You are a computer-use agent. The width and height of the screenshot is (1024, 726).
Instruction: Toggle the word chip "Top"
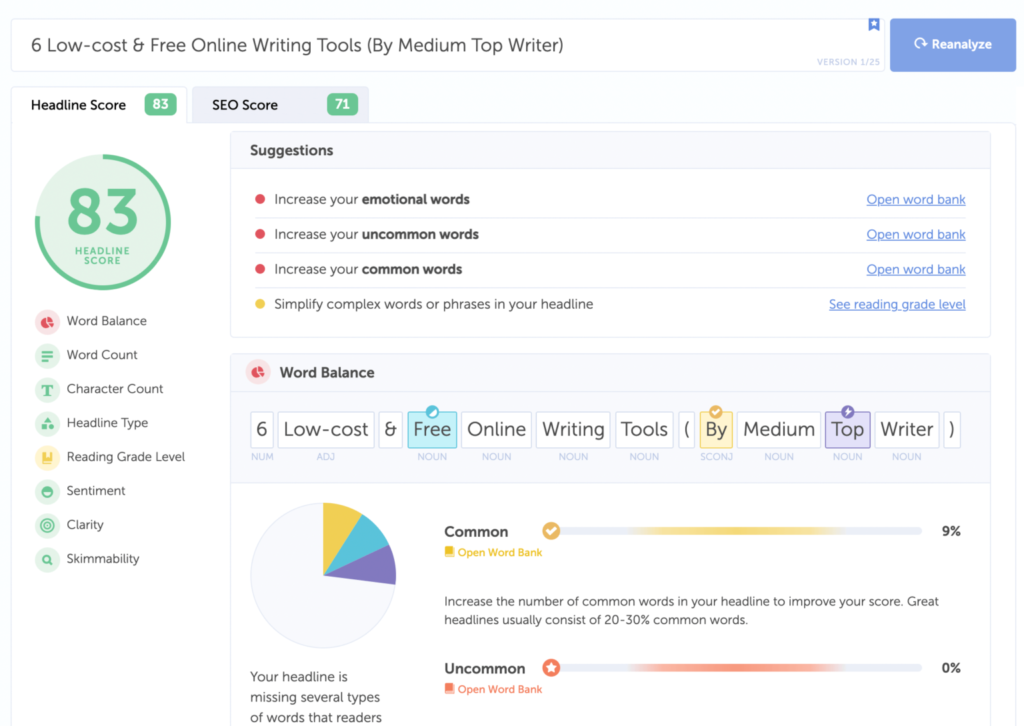[x=847, y=429]
